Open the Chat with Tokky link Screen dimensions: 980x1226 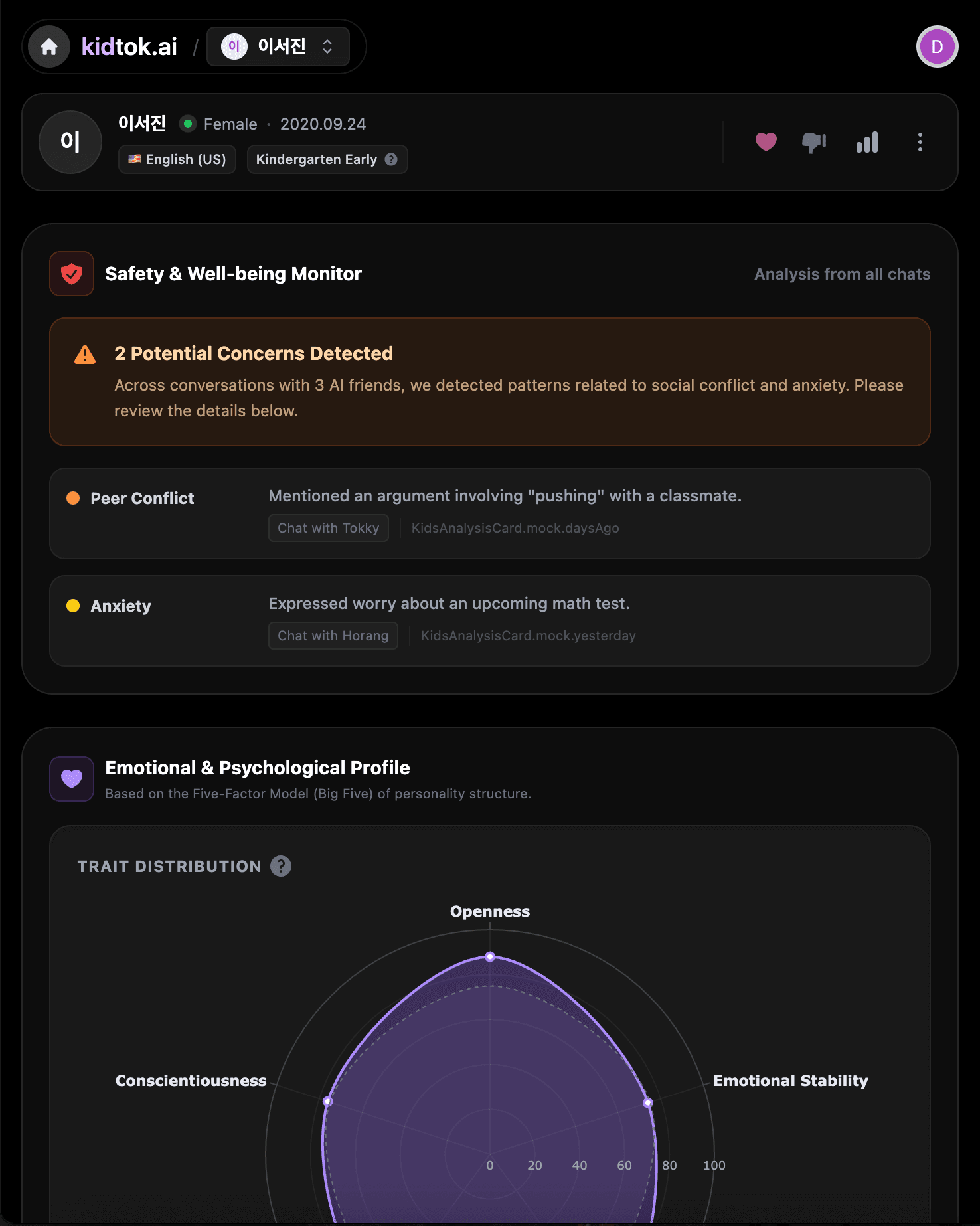pyautogui.click(x=328, y=528)
